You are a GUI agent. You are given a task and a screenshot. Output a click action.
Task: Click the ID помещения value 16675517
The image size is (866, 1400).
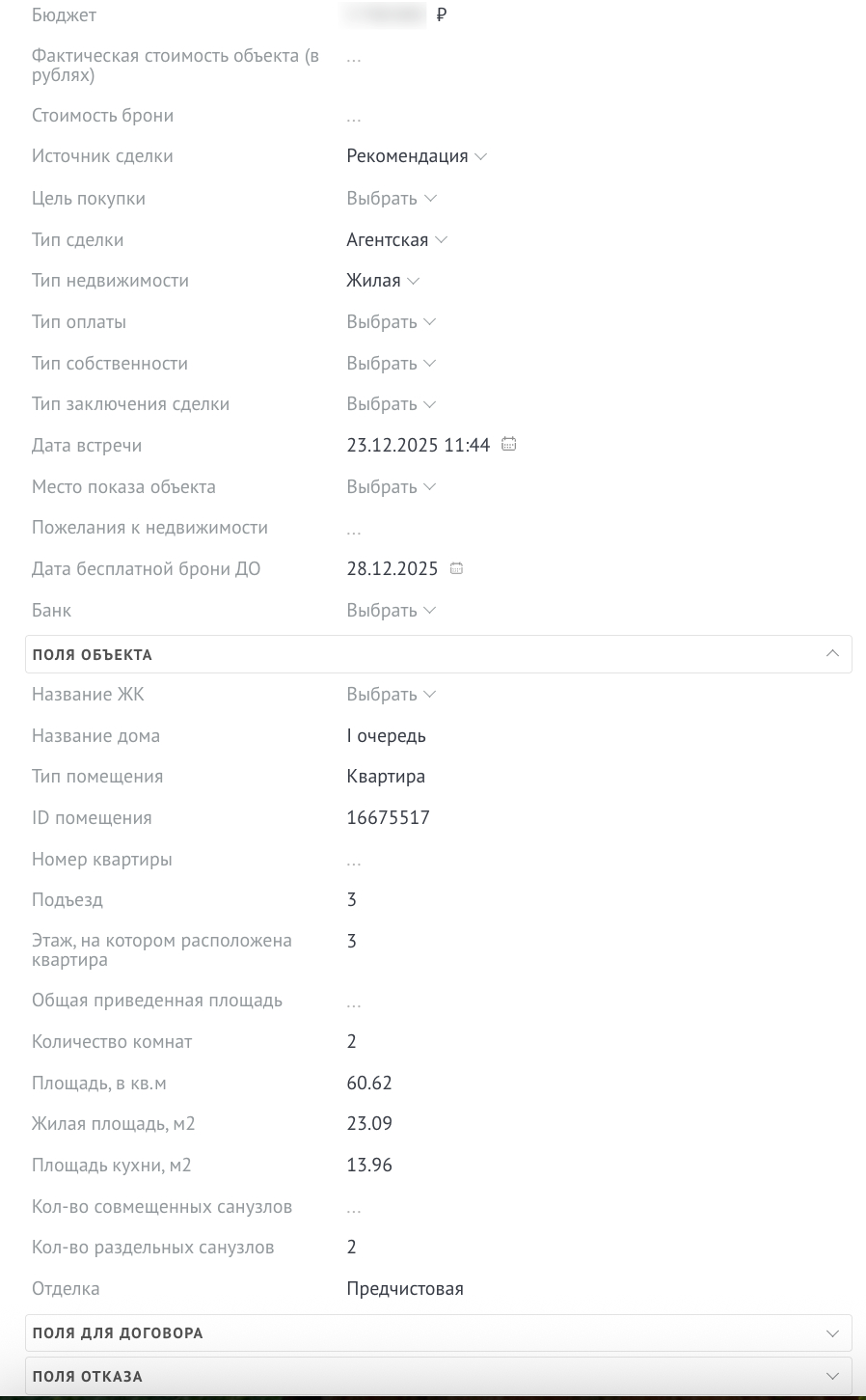(x=388, y=818)
